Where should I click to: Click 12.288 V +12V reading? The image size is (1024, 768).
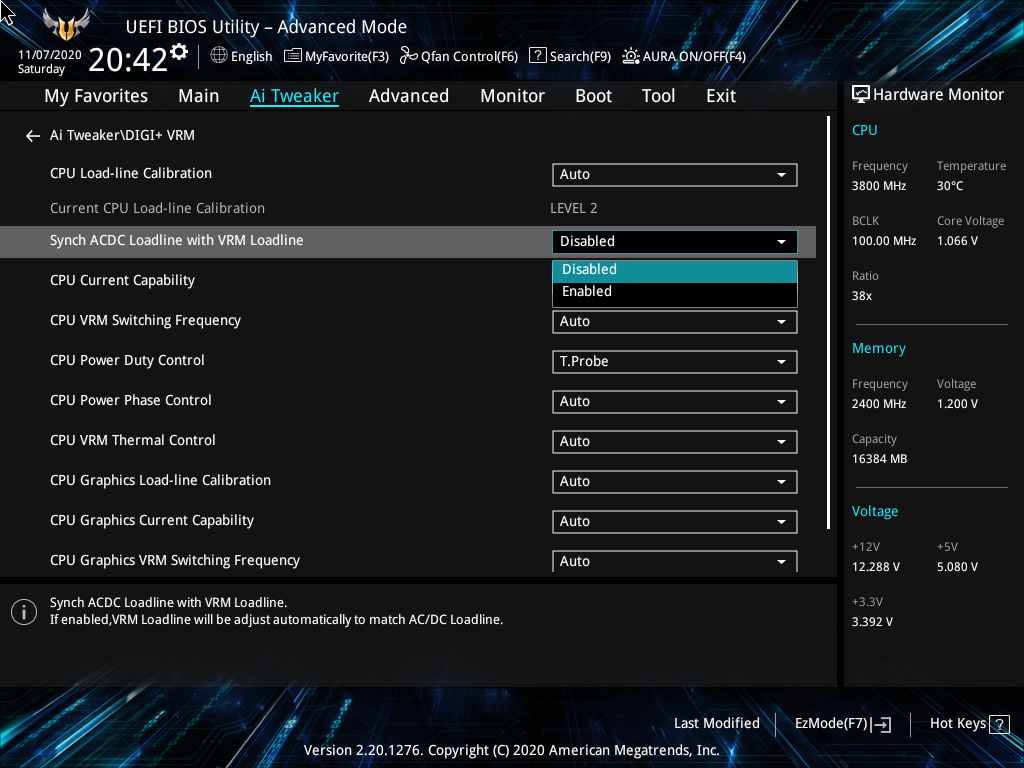coord(875,567)
